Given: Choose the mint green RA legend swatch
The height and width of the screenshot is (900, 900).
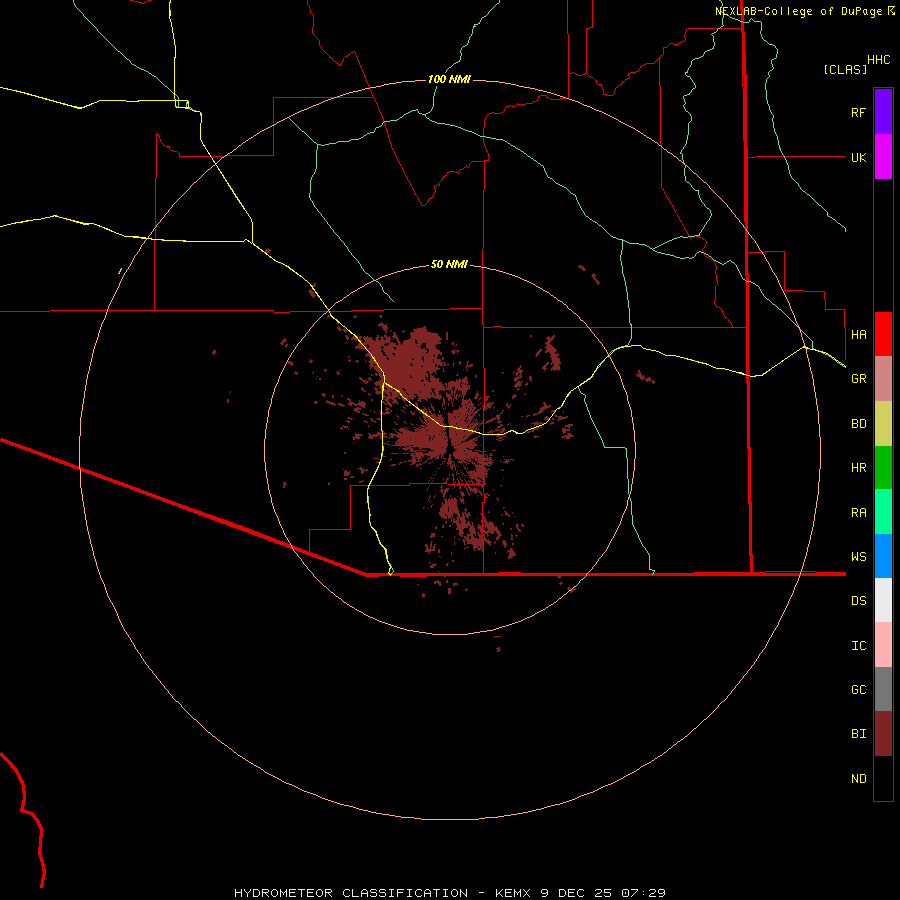Looking at the screenshot, I should tap(883, 512).
